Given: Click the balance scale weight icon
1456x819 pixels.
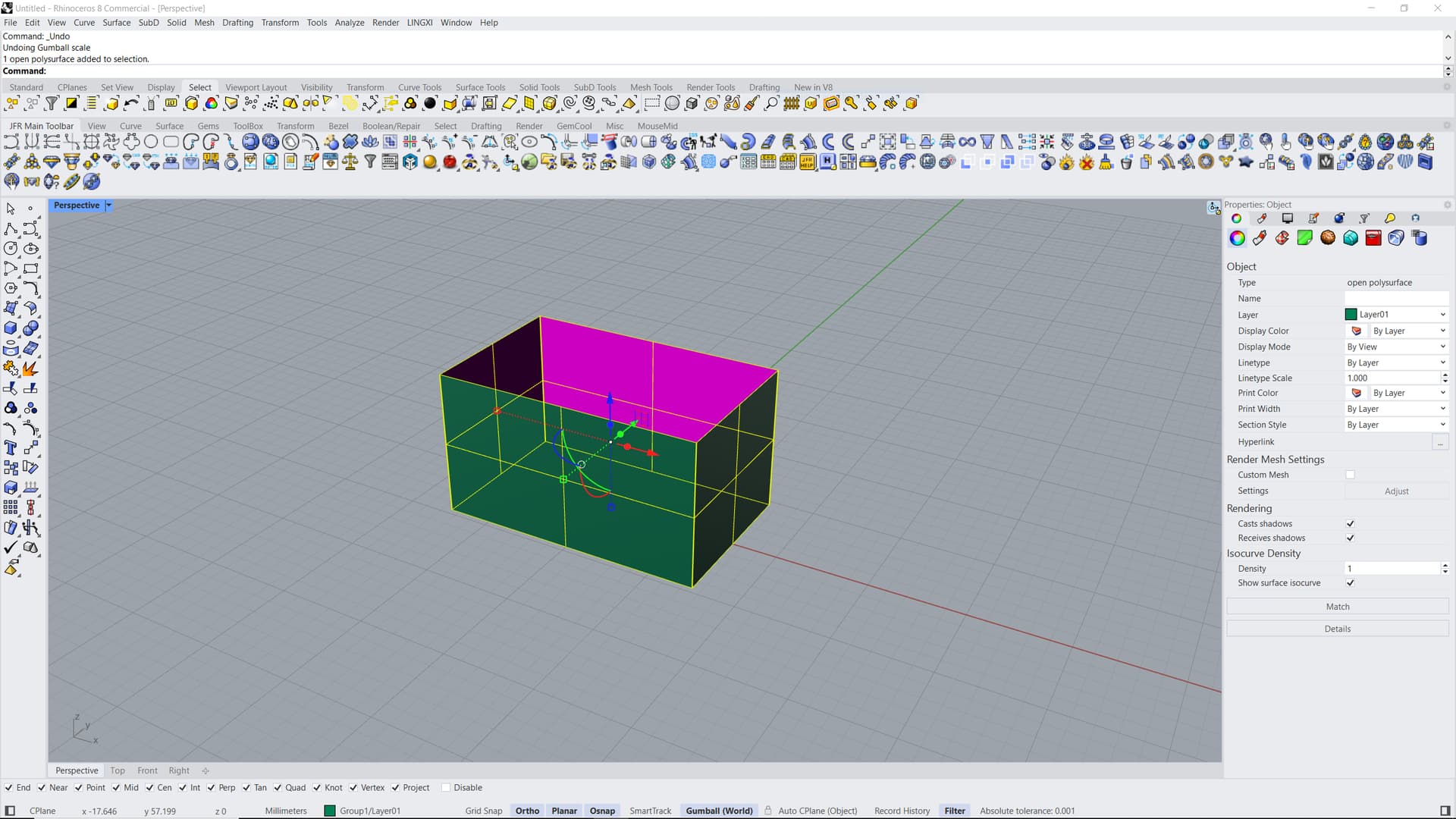Looking at the screenshot, I should (350, 162).
